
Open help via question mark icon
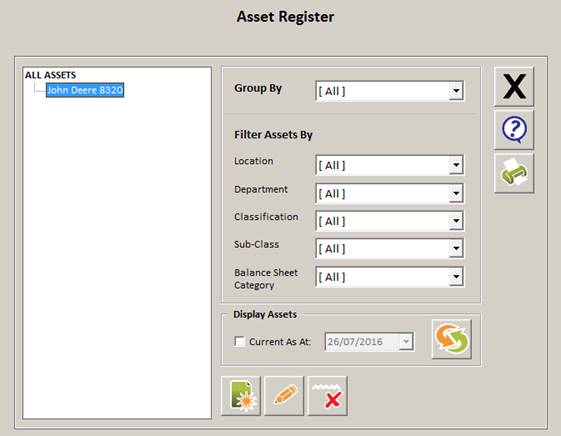click(x=514, y=129)
